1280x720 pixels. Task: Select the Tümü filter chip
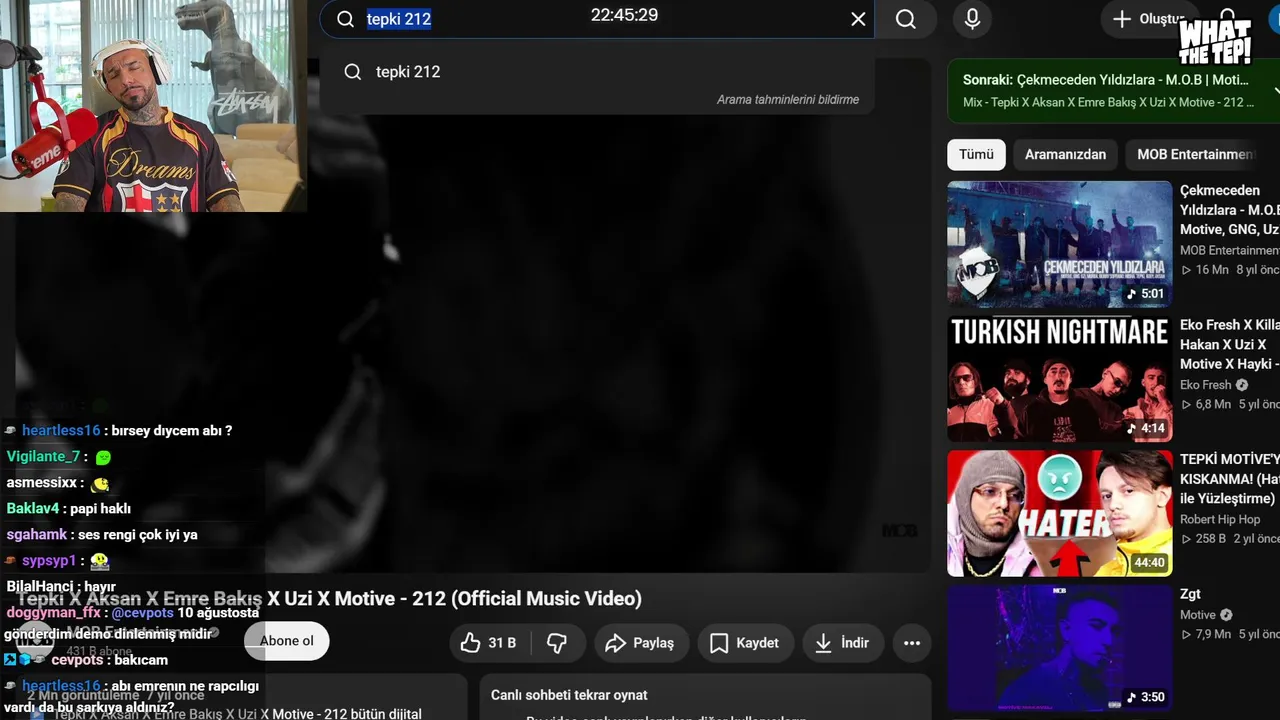point(976,155)
